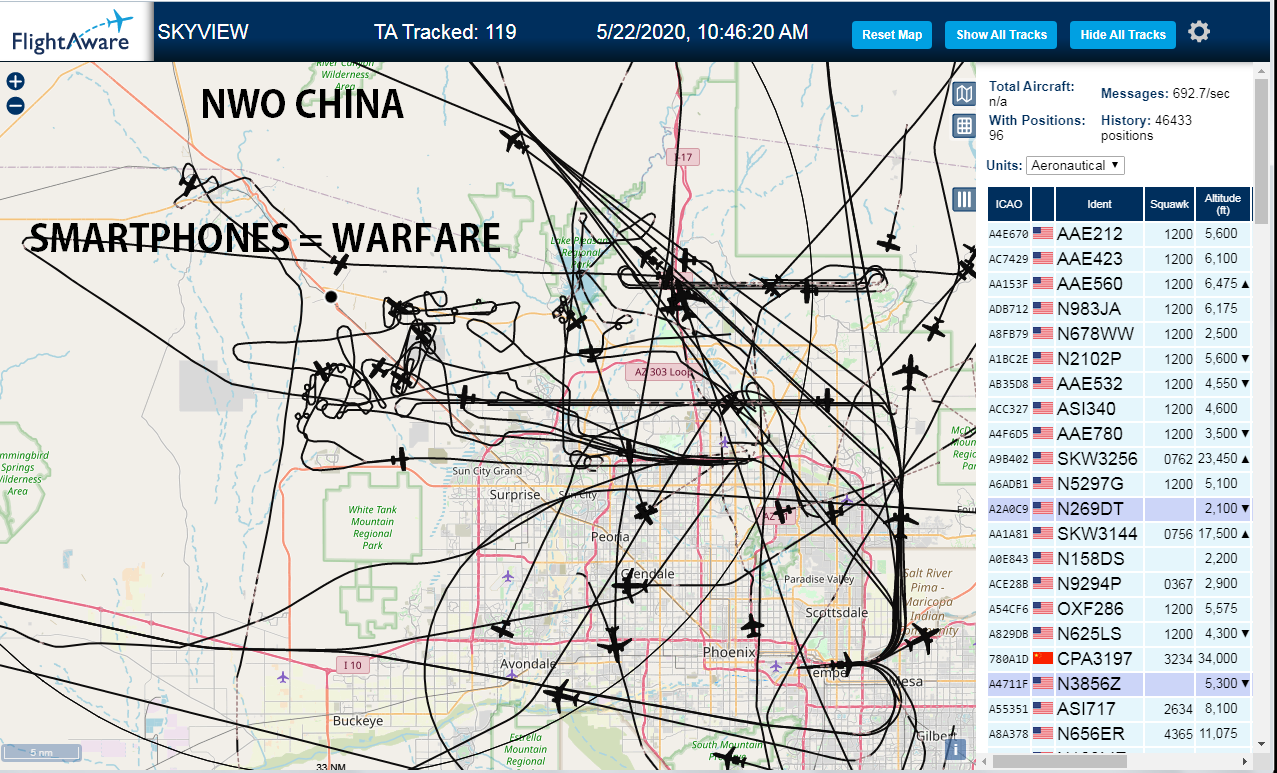The width and height of the screenshot is (1277, 773).
Task: Open map layers selector icon
Action: coord(964,94)
